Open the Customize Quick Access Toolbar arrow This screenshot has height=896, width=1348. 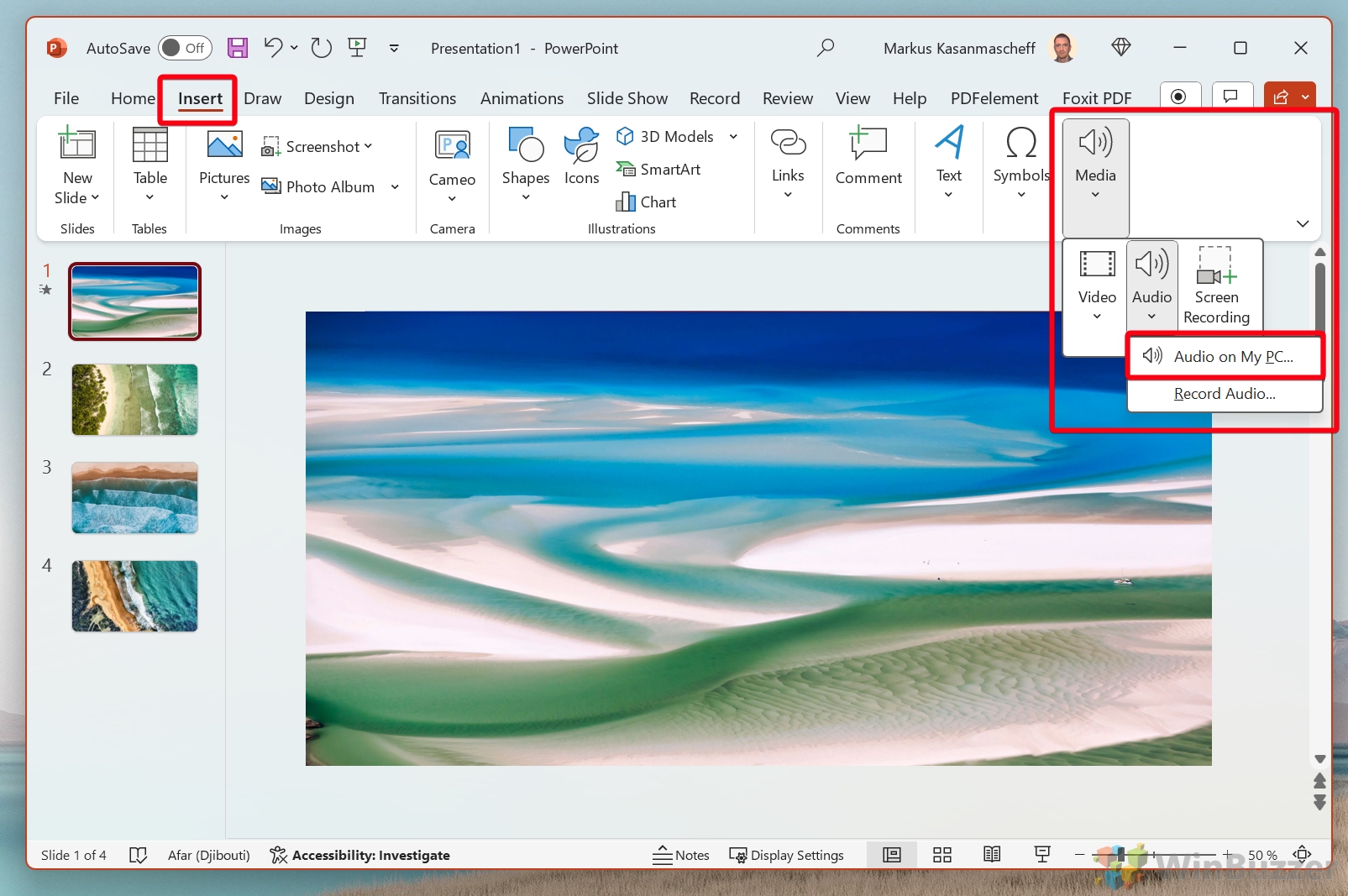(x=394, y=49)
